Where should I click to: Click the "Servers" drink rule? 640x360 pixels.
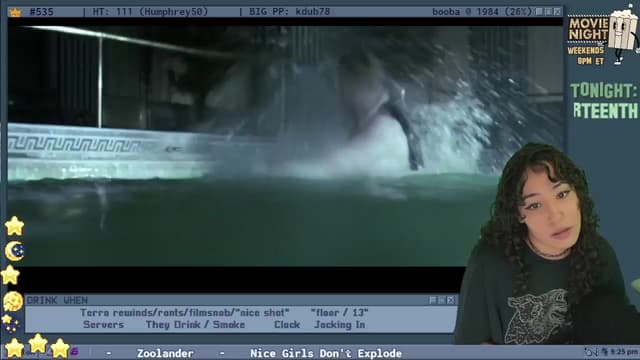point(103,324)
